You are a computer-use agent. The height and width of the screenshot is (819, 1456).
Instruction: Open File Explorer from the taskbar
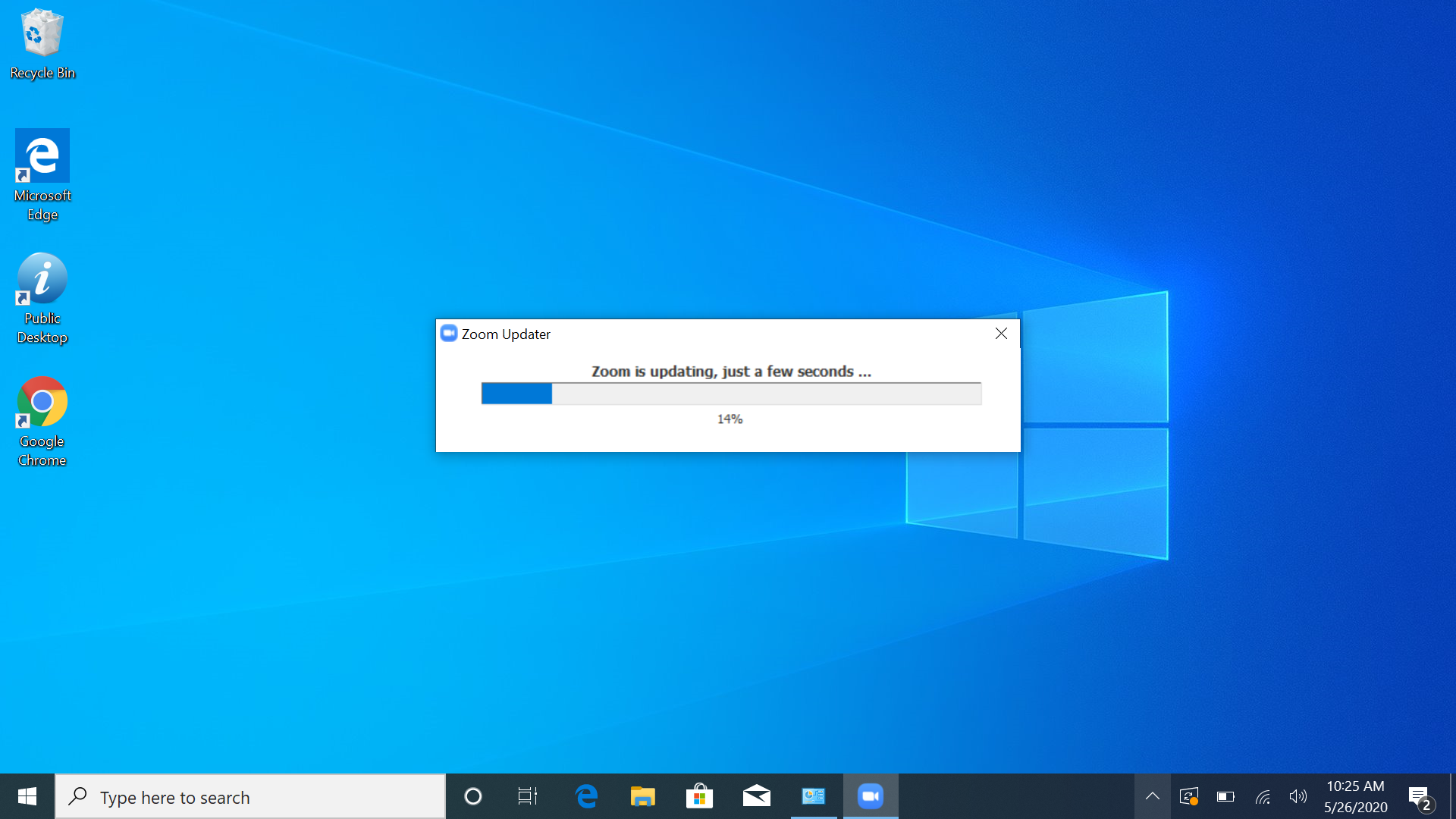pyautogui.click(x=642, y=796)
